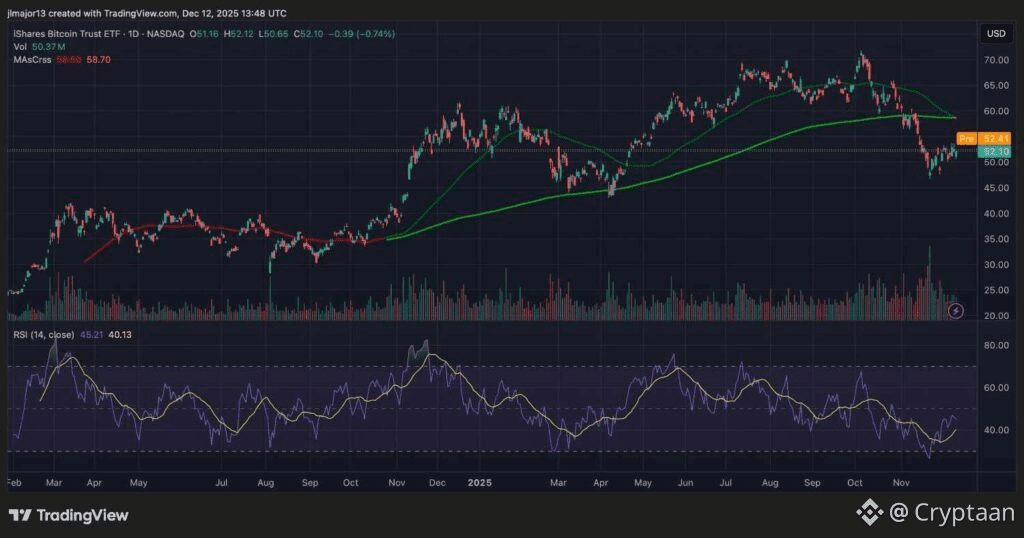Click the orange Pre price tag
Viewport: 1024px width, 538px height.
965,138
